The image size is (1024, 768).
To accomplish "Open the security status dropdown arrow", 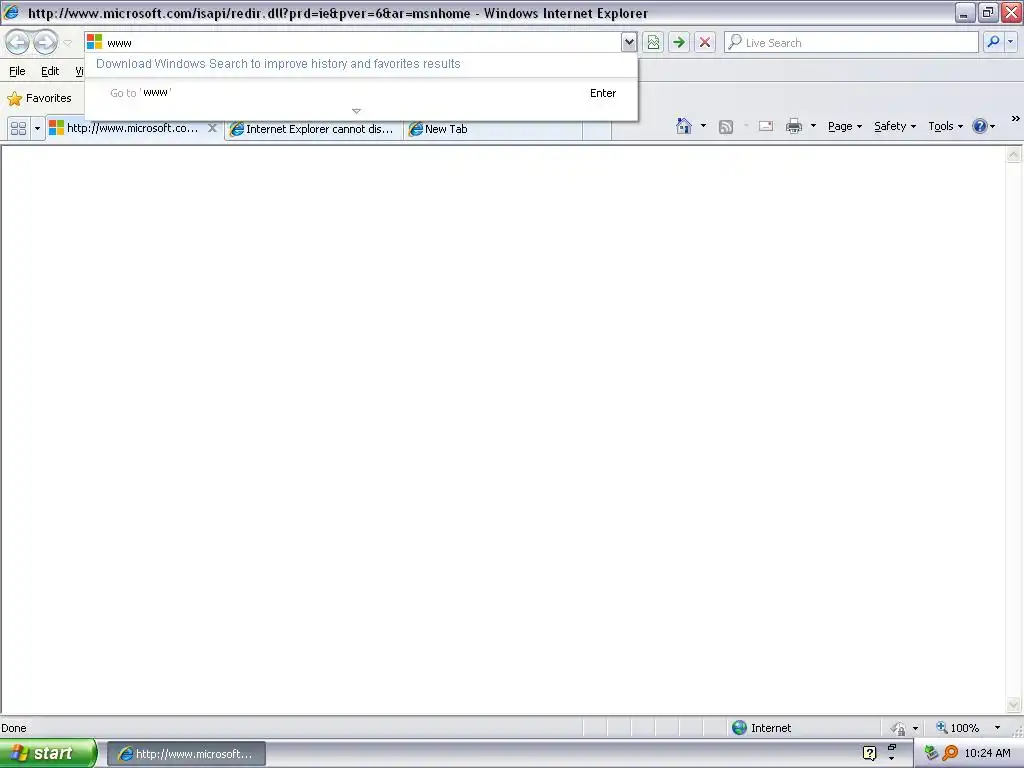I will [x=916, y=728].
